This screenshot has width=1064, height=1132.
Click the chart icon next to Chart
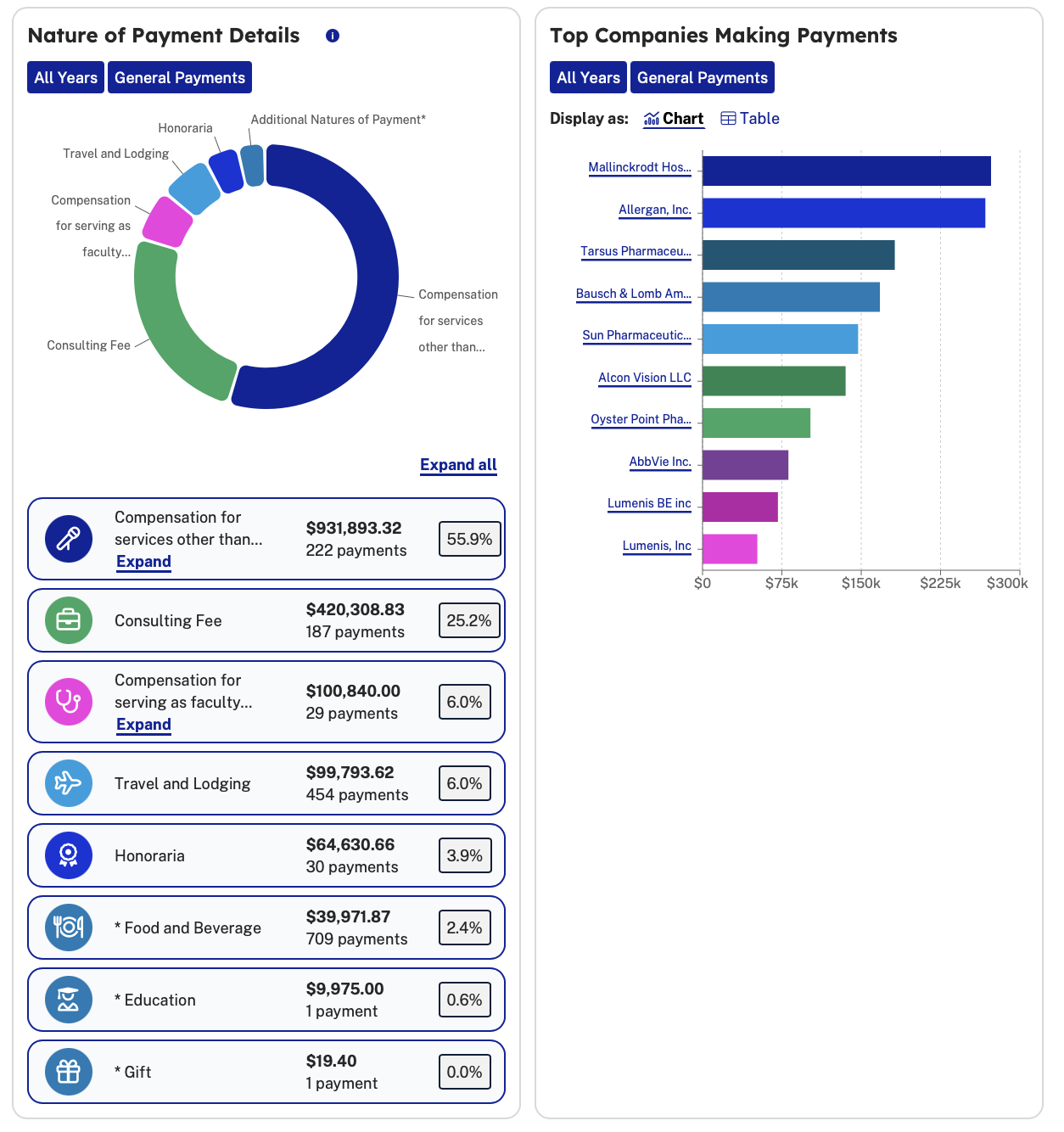point(652,119)
